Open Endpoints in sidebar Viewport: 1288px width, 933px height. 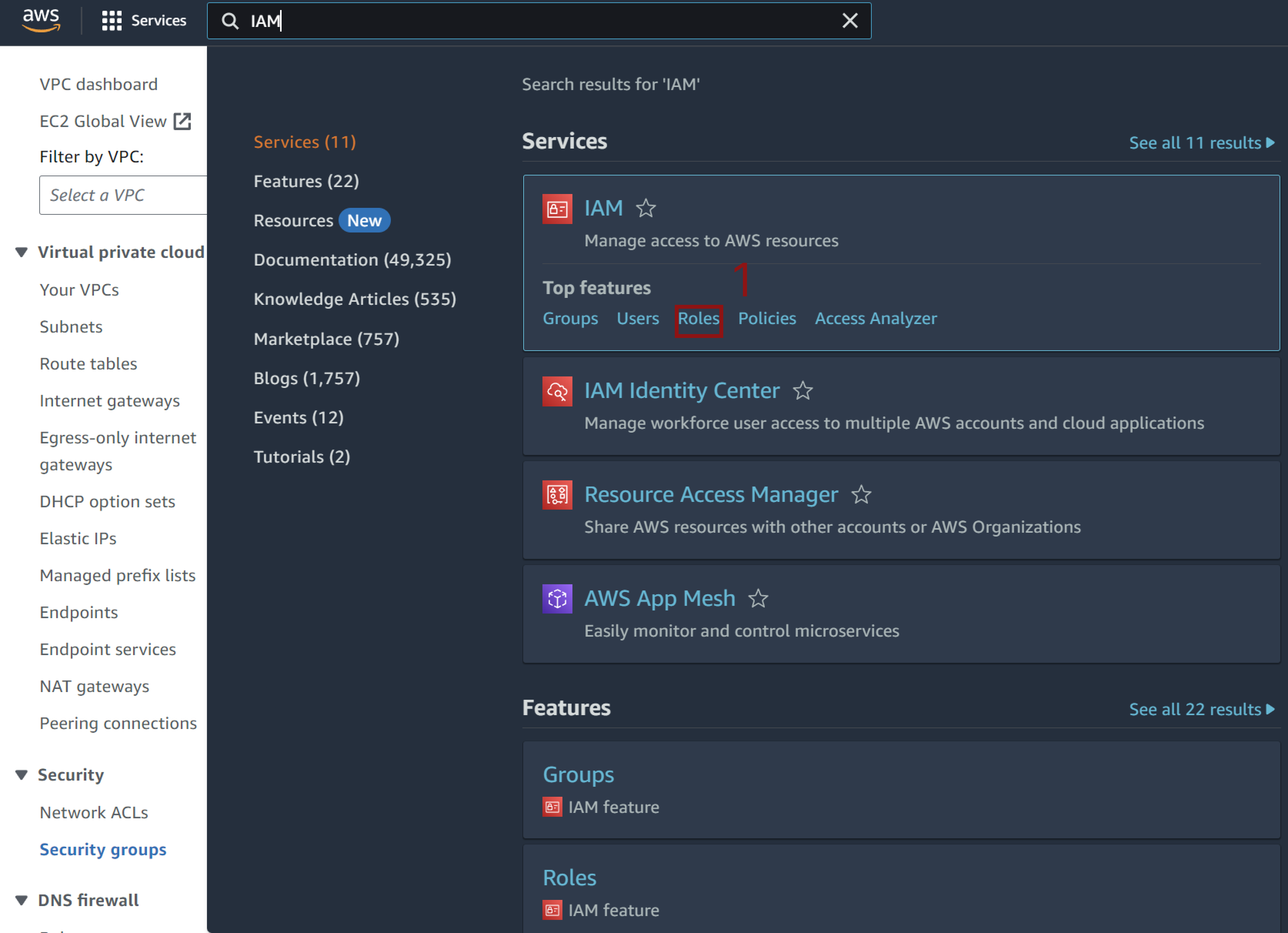click(x=79, y=612)
